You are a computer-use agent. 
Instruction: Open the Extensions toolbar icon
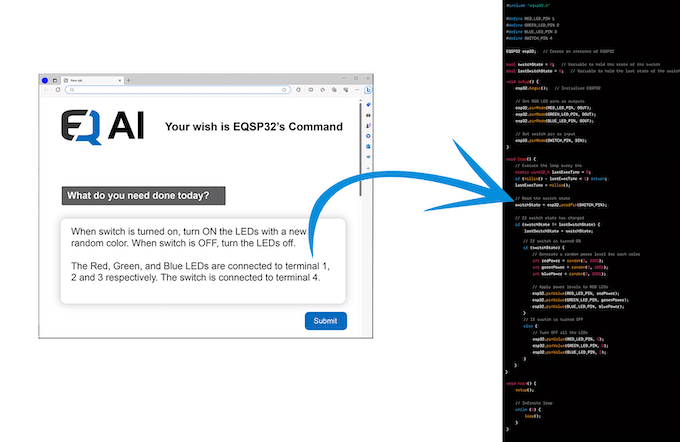pos(300,90)
